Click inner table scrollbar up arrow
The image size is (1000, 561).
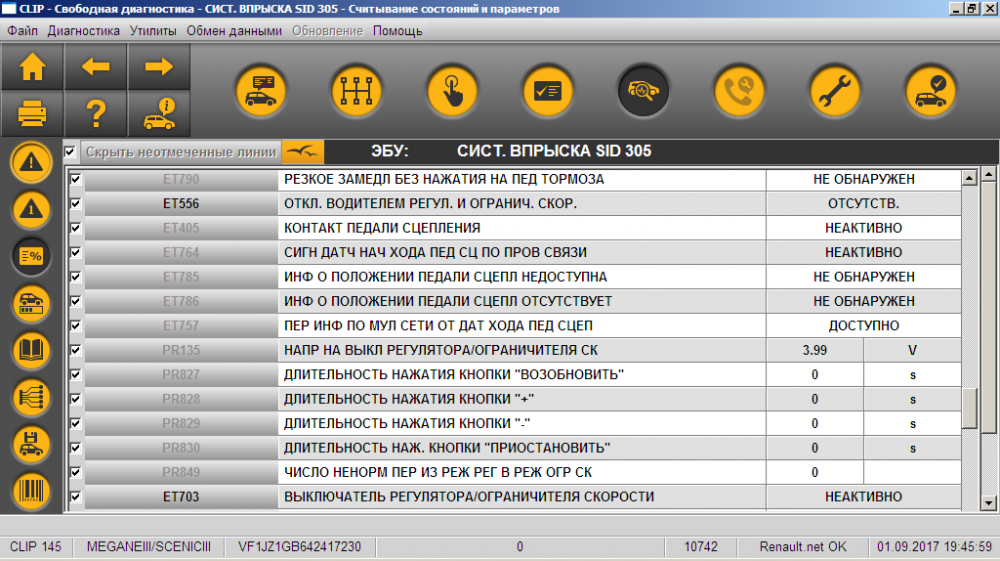(x=969, y=178)
